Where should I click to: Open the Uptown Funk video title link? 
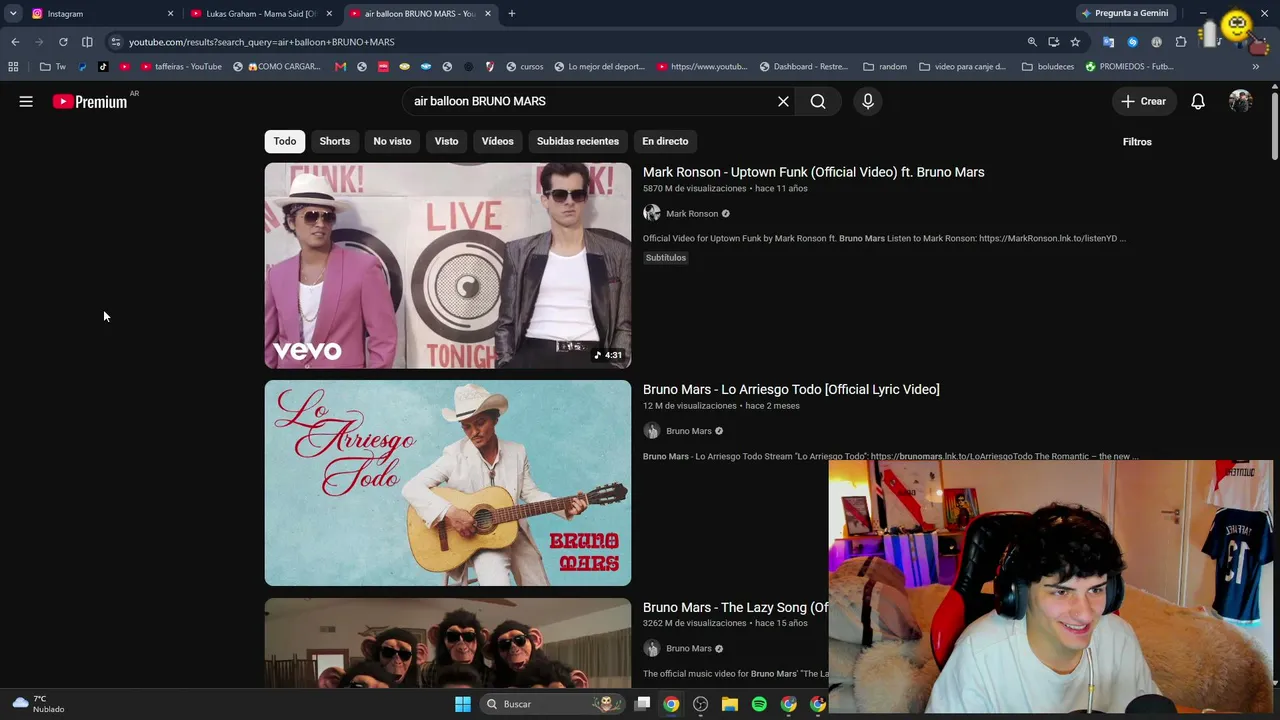point(813,172)
